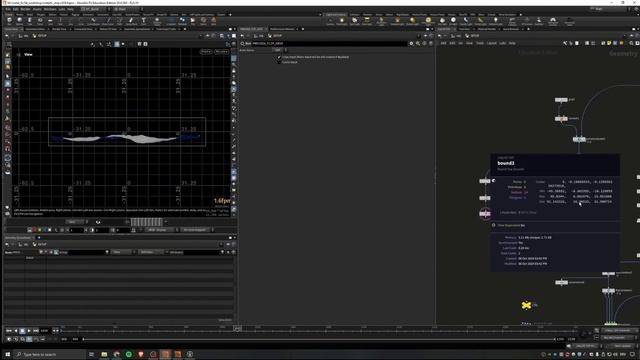Viewport: 640px width, 360px height.
Task: Select the Spray Paint shelf tool
Action: point(131,21)
